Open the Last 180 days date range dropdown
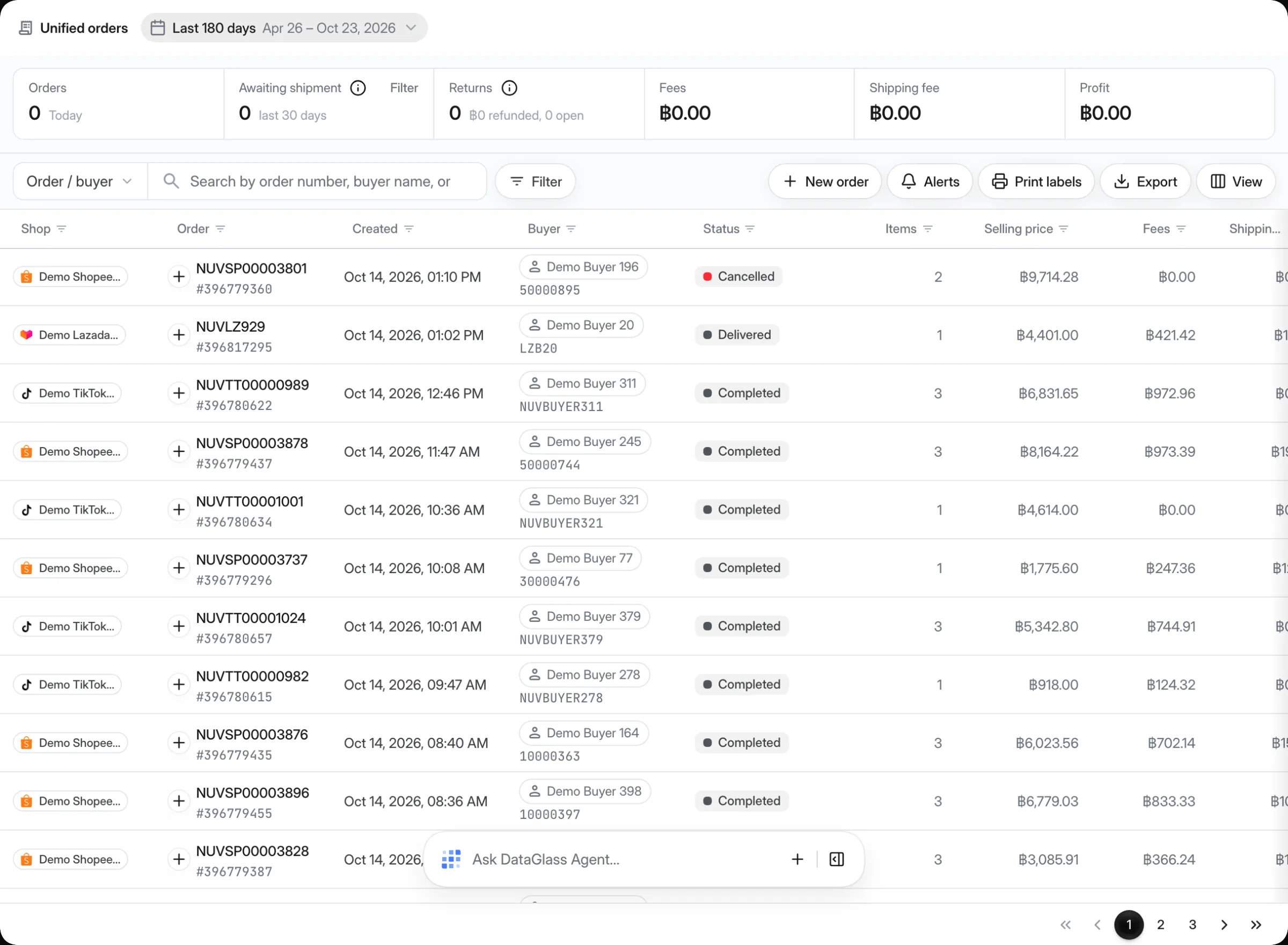1288x945 pixels. click(x=284, y=28)
